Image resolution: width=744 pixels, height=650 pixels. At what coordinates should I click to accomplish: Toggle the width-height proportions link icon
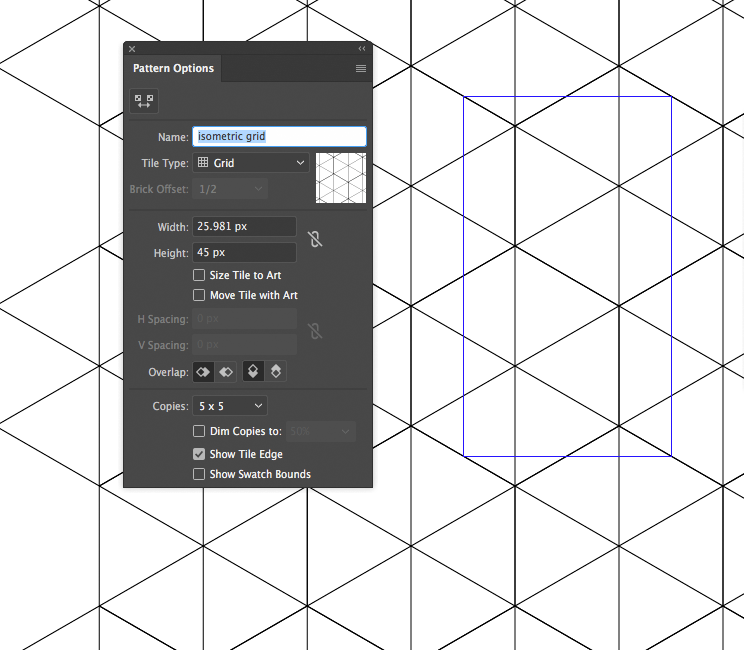coord(315,239)
